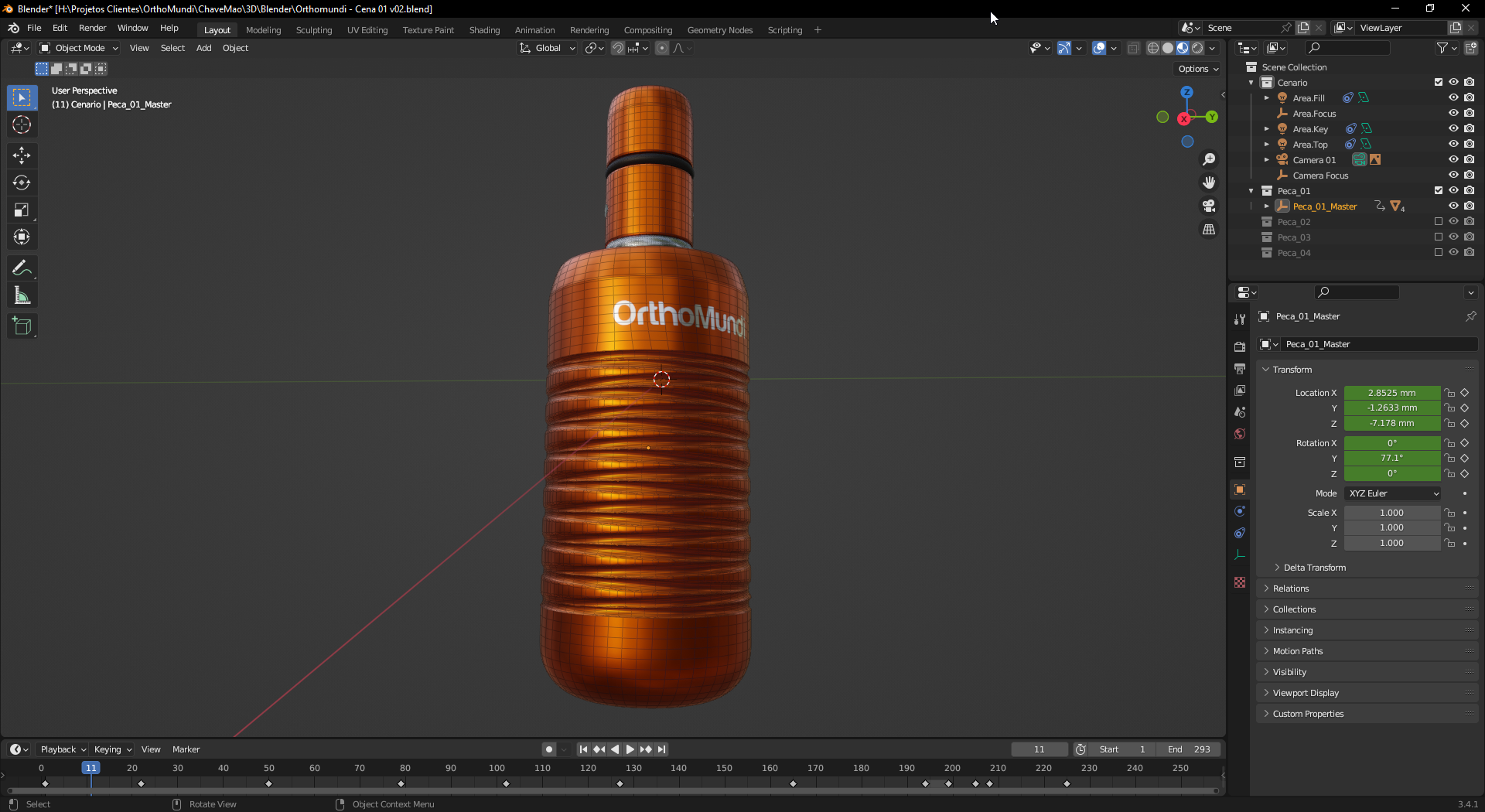Screen dimensions: 1485x812
Task: Open Tool properties tab icon
Action: point(1240,319)
